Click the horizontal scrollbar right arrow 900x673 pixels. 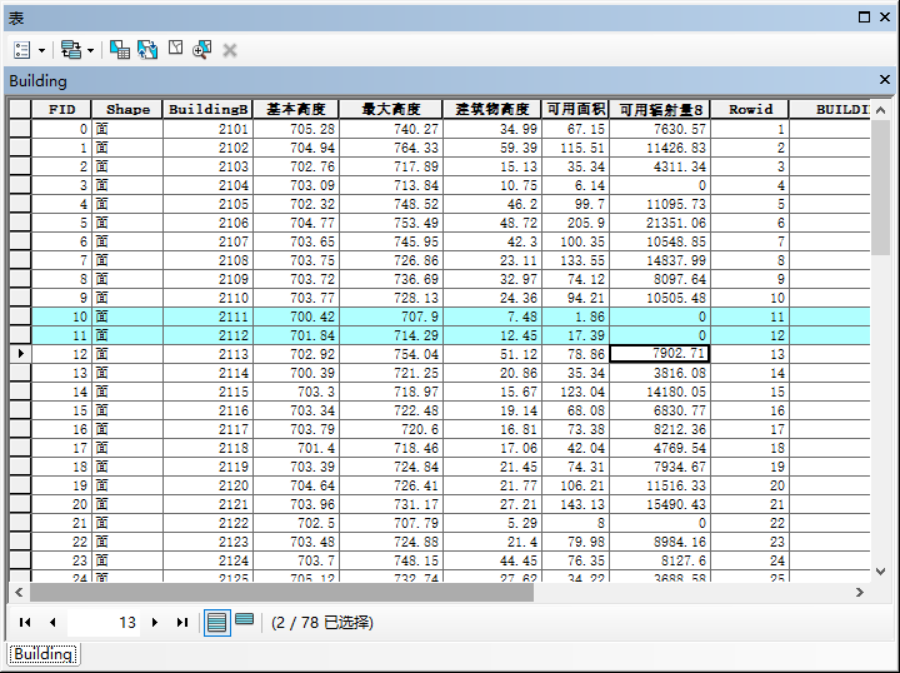pos(859,592)
